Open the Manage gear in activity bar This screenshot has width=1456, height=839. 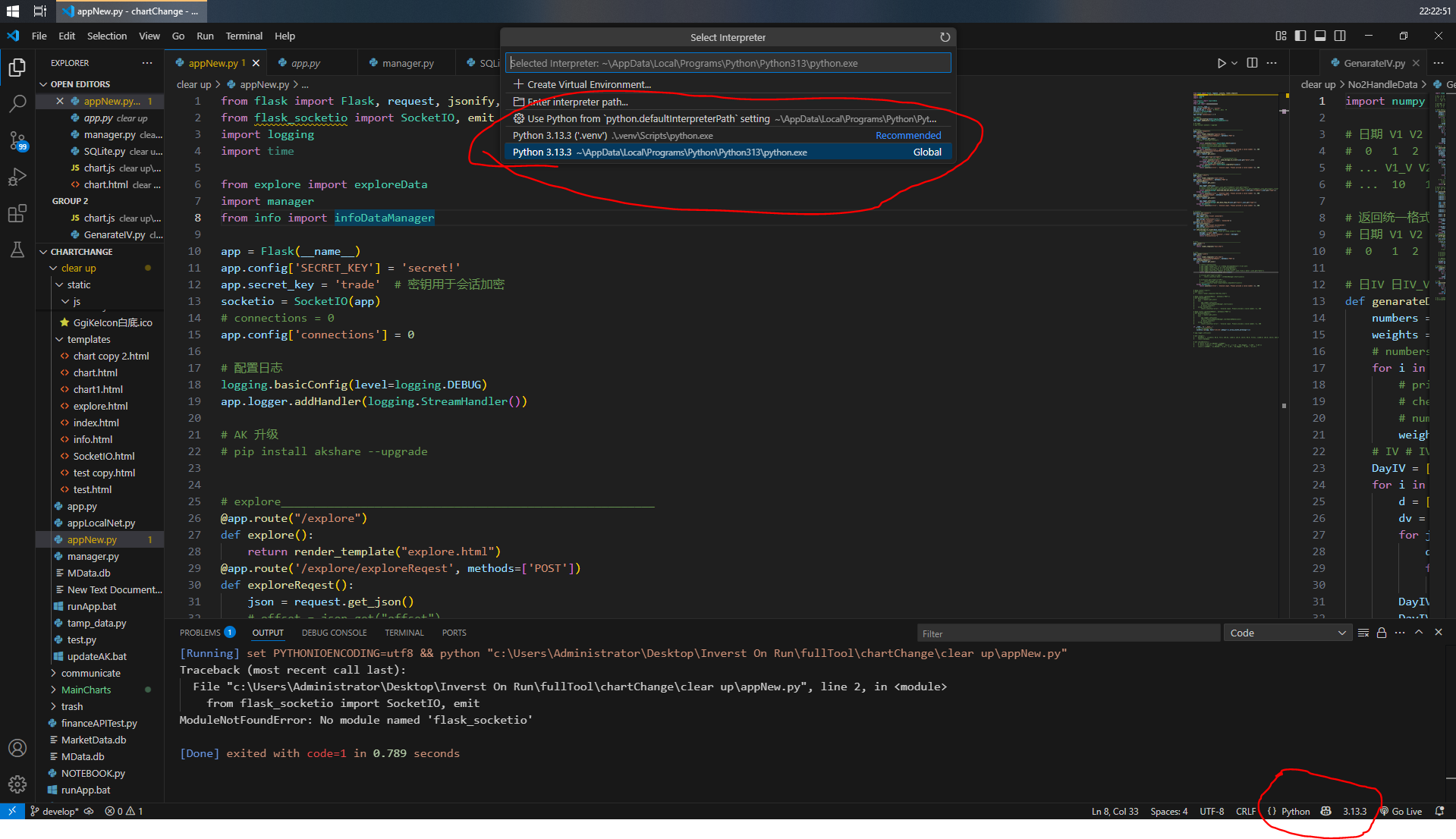[x=17, y=784]
